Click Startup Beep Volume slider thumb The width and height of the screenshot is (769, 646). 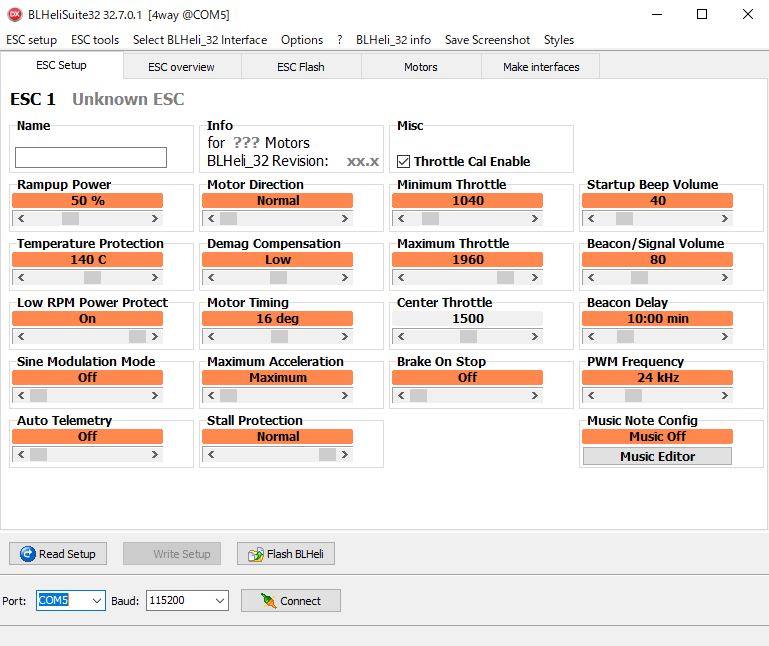(x=624, y=218)
